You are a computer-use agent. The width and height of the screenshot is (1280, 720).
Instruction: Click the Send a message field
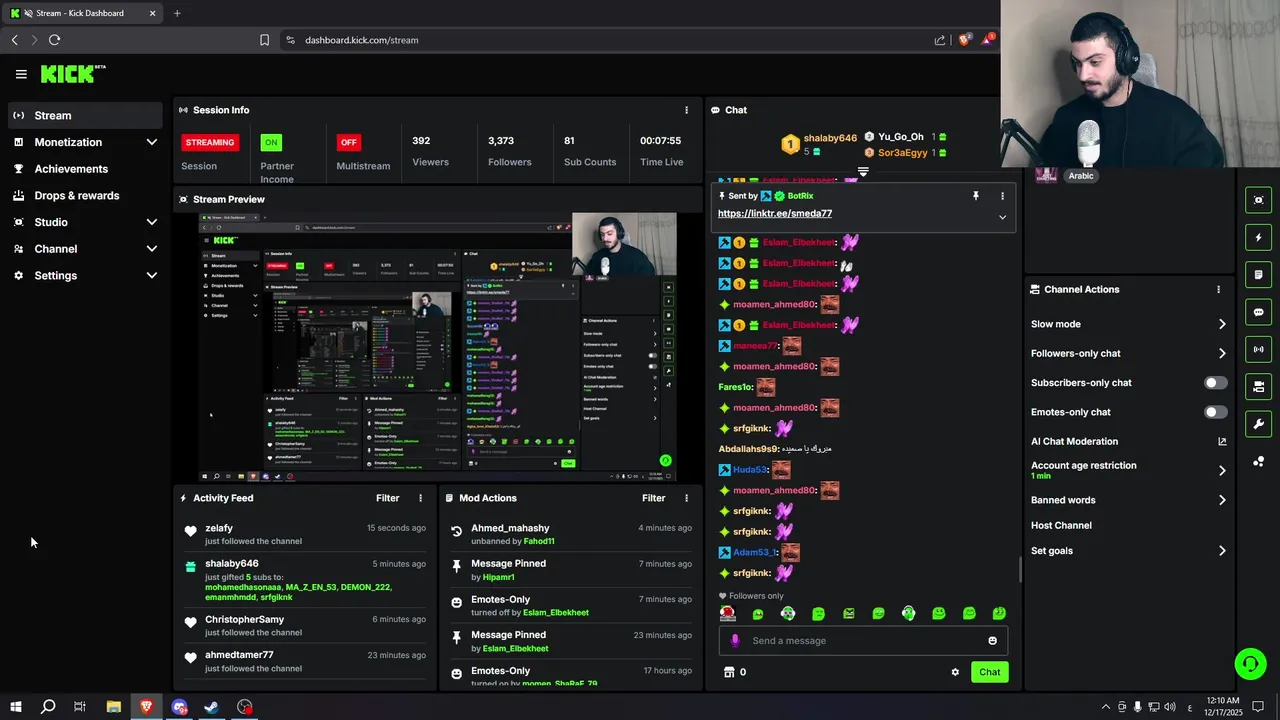point(863,641)
